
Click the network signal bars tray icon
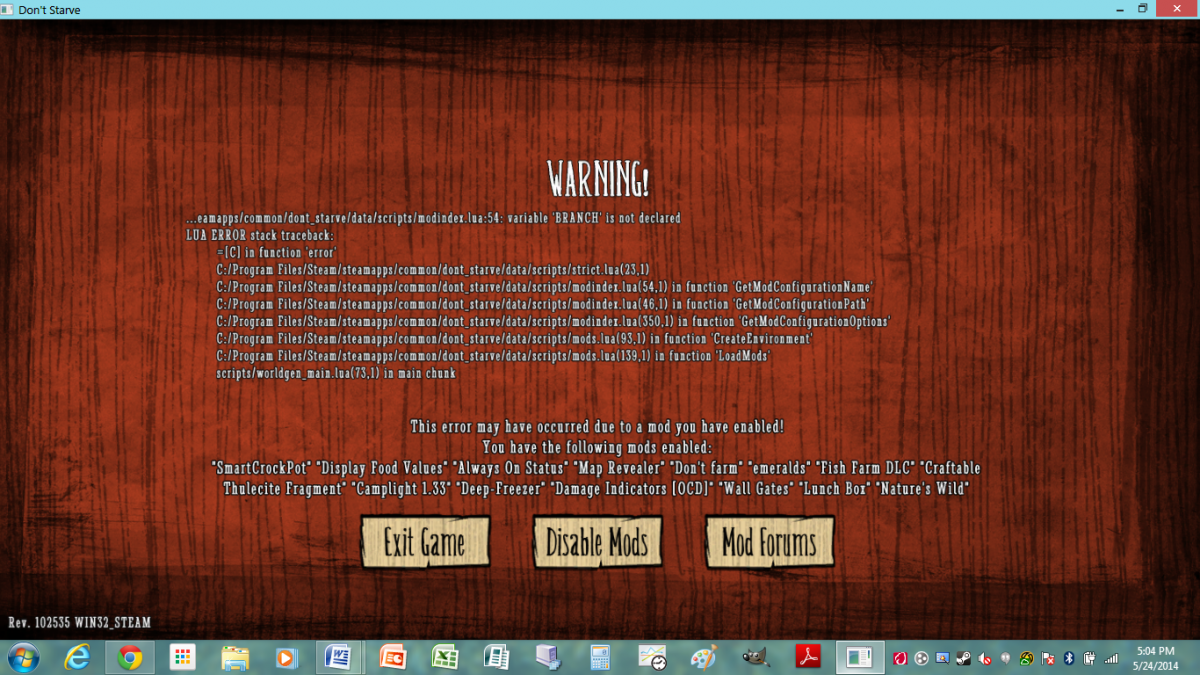(1111, 658)
